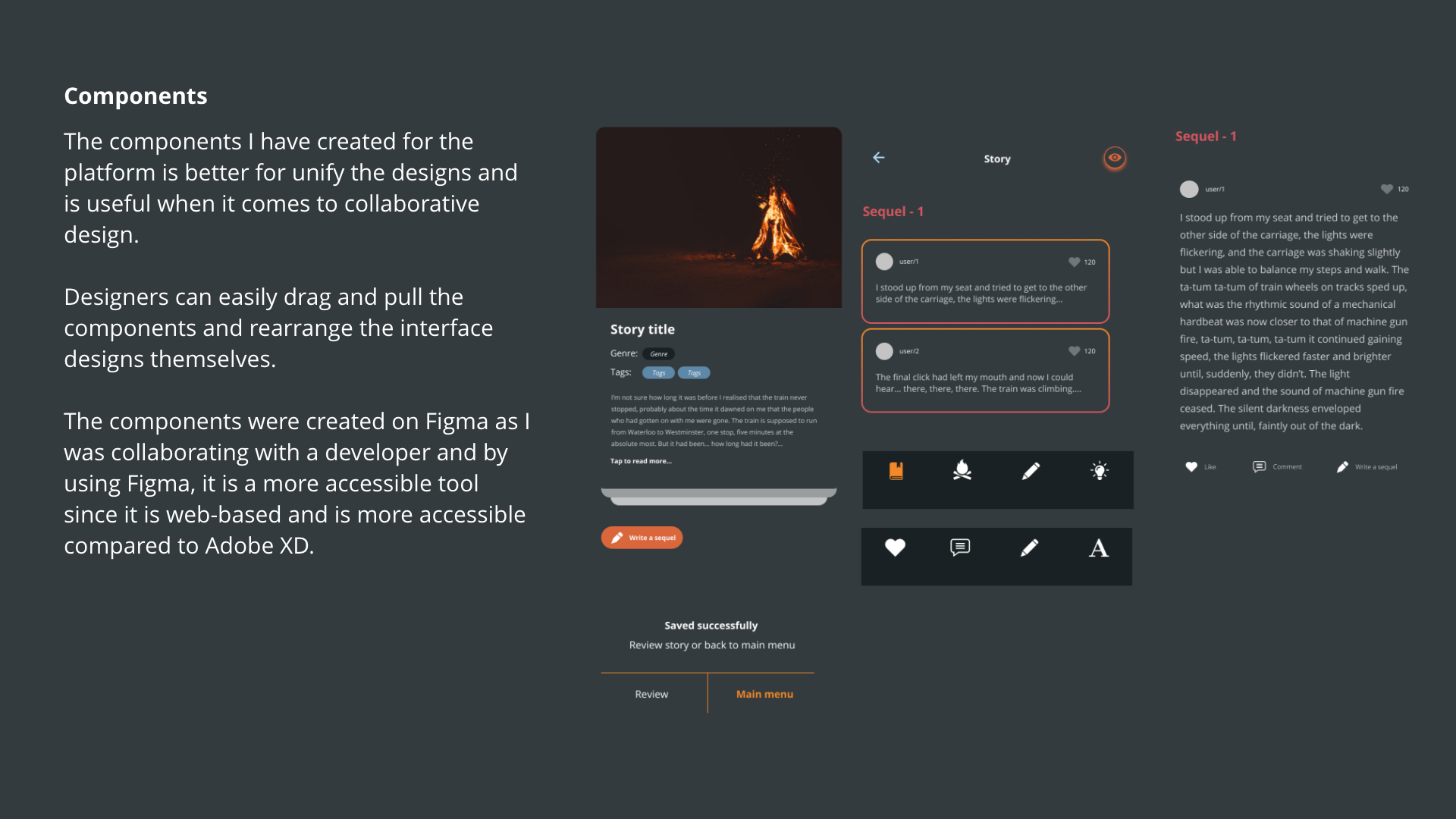The image size is (1456, 819).
Task: Select the orange book icon in nav bar
Action: pyautogui.click(x=896, y=471)
